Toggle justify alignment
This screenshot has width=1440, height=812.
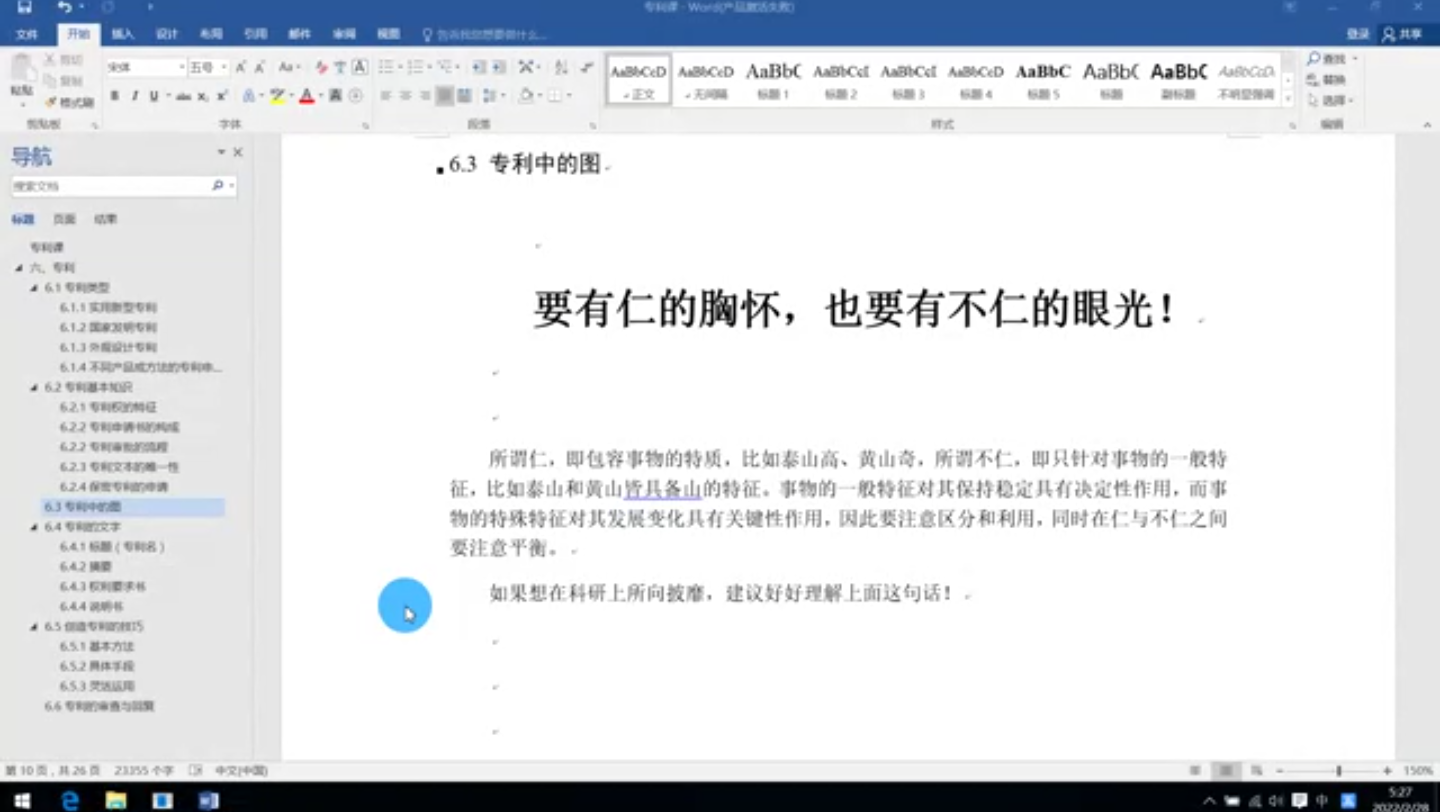tap(445, 96)
